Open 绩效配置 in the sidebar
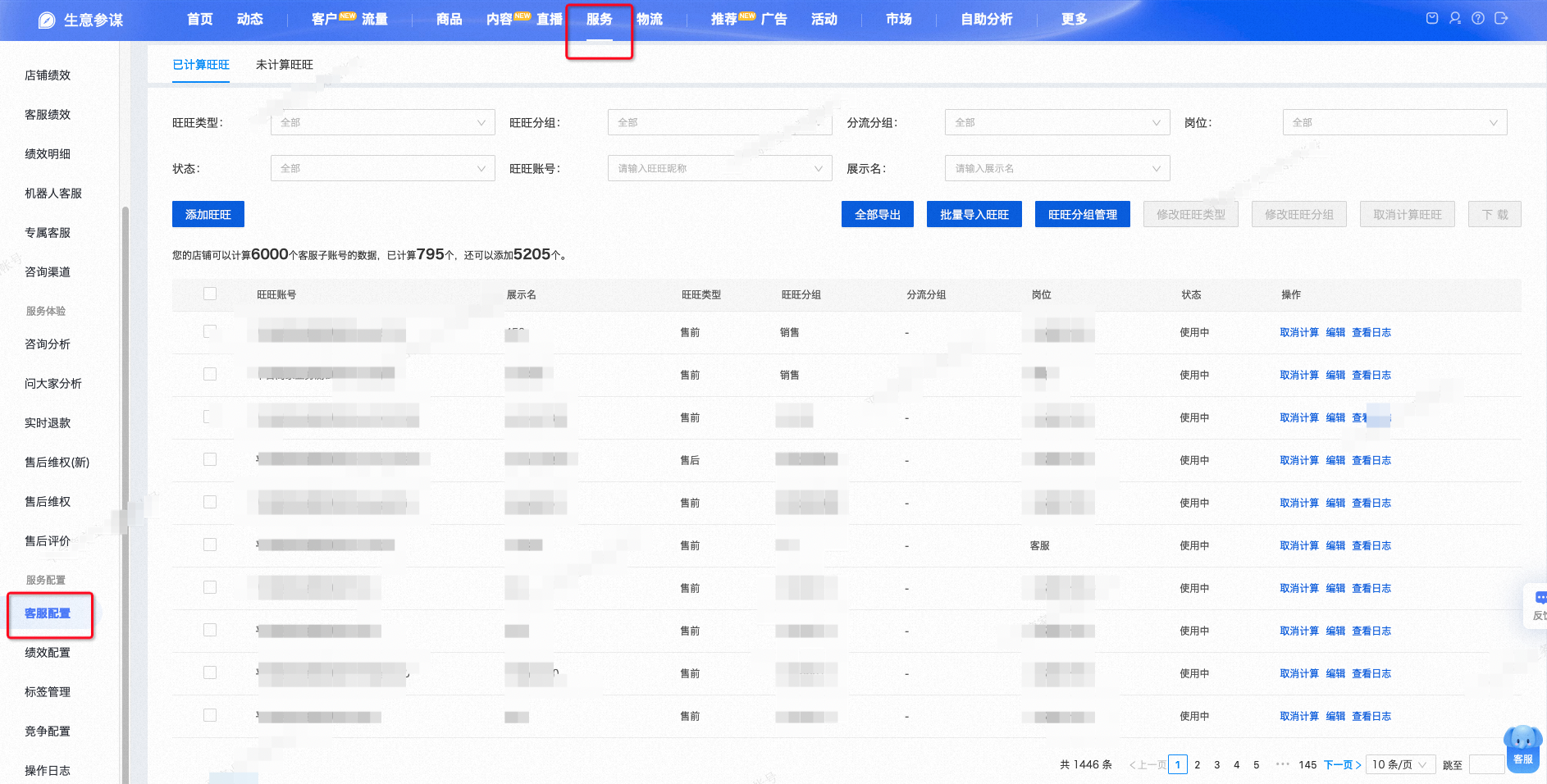 [48, 652]
